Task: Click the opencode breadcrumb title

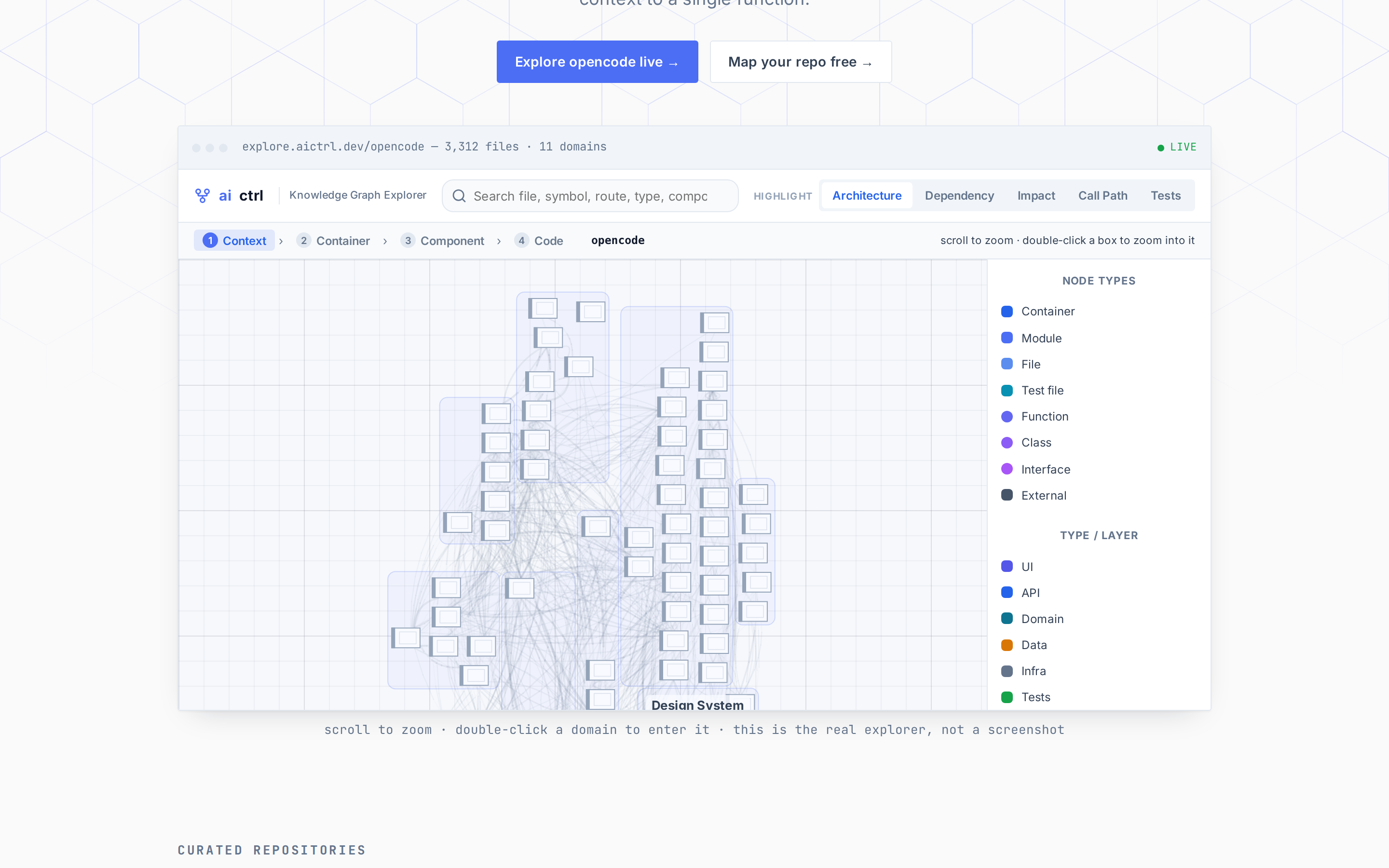Action: click(x=618, y=240)
